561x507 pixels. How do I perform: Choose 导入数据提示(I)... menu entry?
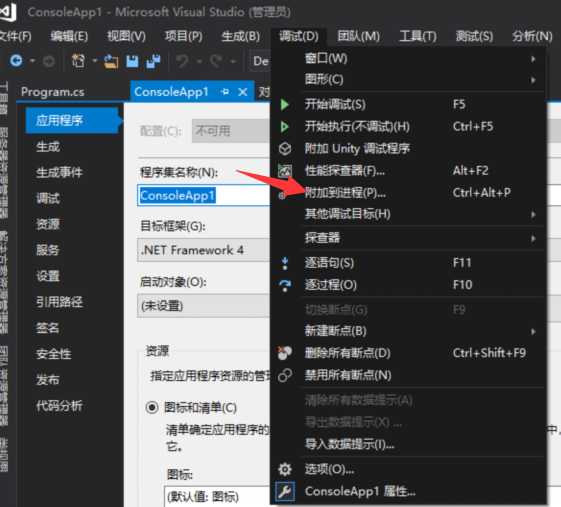tap(408, 445)
